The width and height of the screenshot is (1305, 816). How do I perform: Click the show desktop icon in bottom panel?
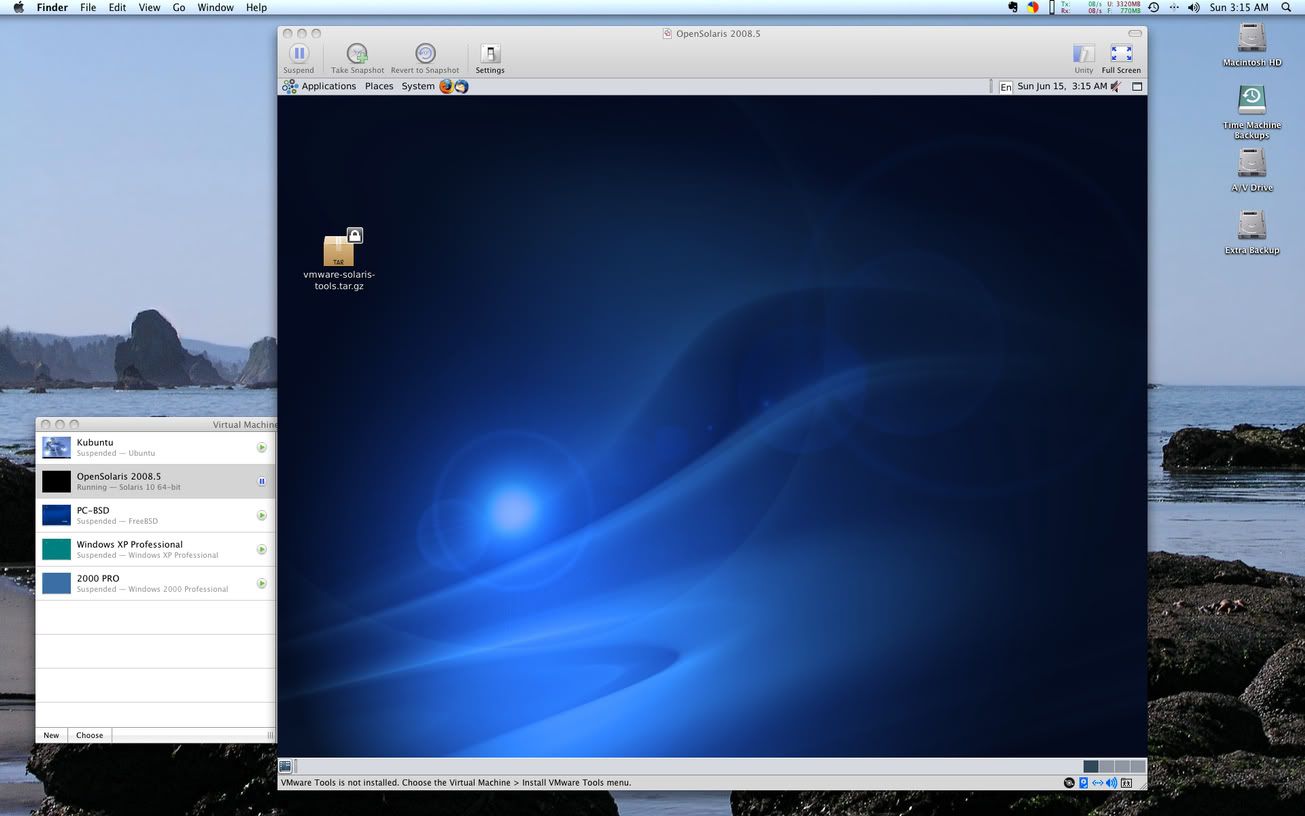pos(286,767)
